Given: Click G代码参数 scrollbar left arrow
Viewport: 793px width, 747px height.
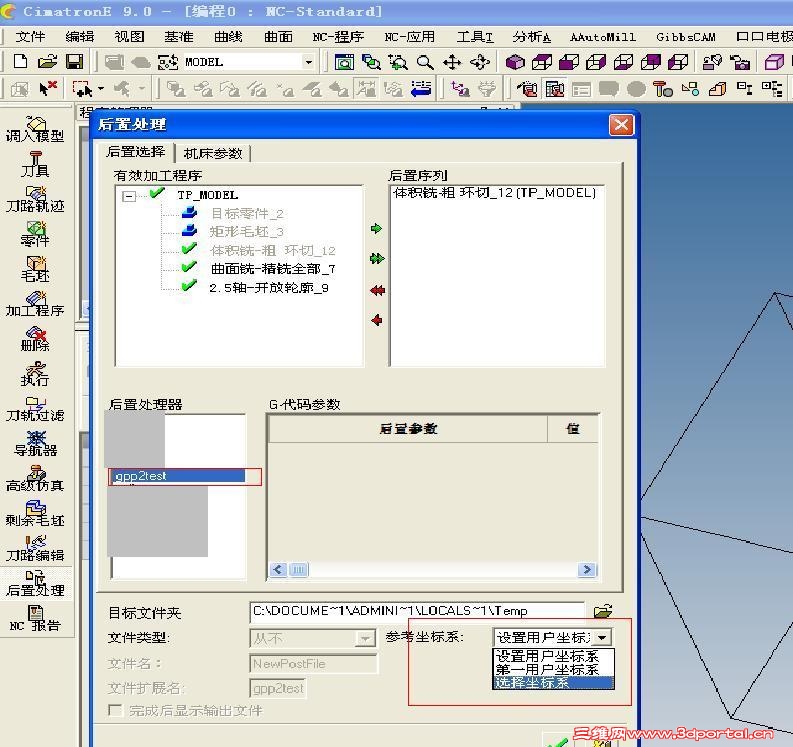Looking at the screenshot, I should (x=278, y=569).
